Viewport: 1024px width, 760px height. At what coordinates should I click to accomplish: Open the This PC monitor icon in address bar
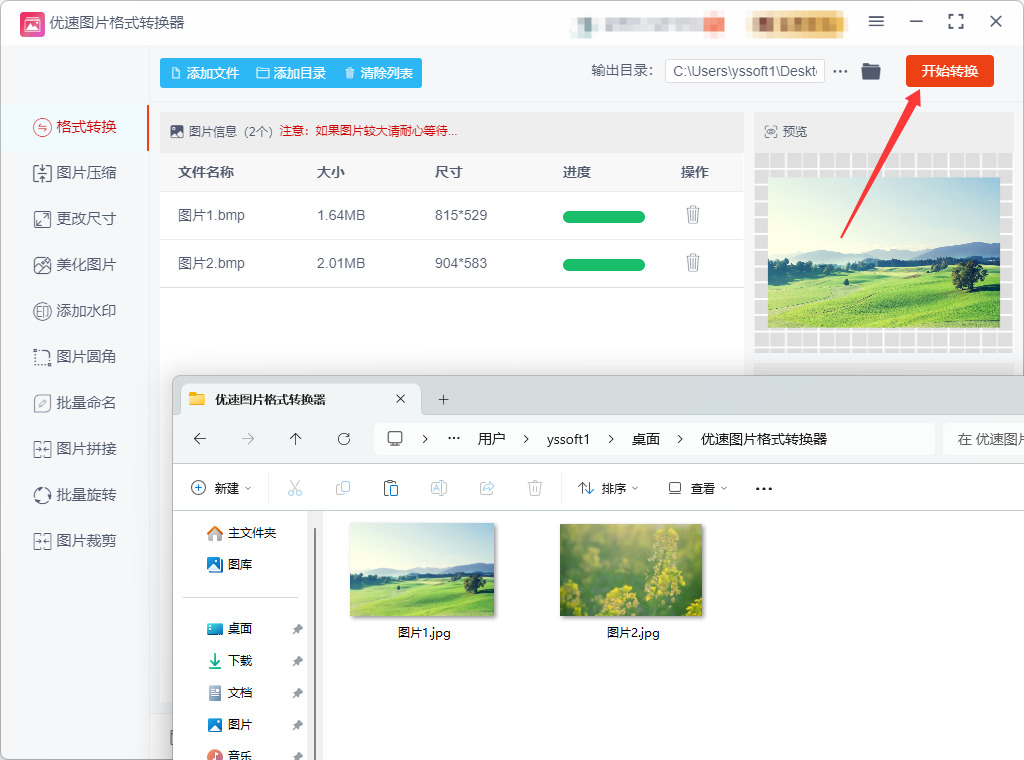(x=394, y=439)
